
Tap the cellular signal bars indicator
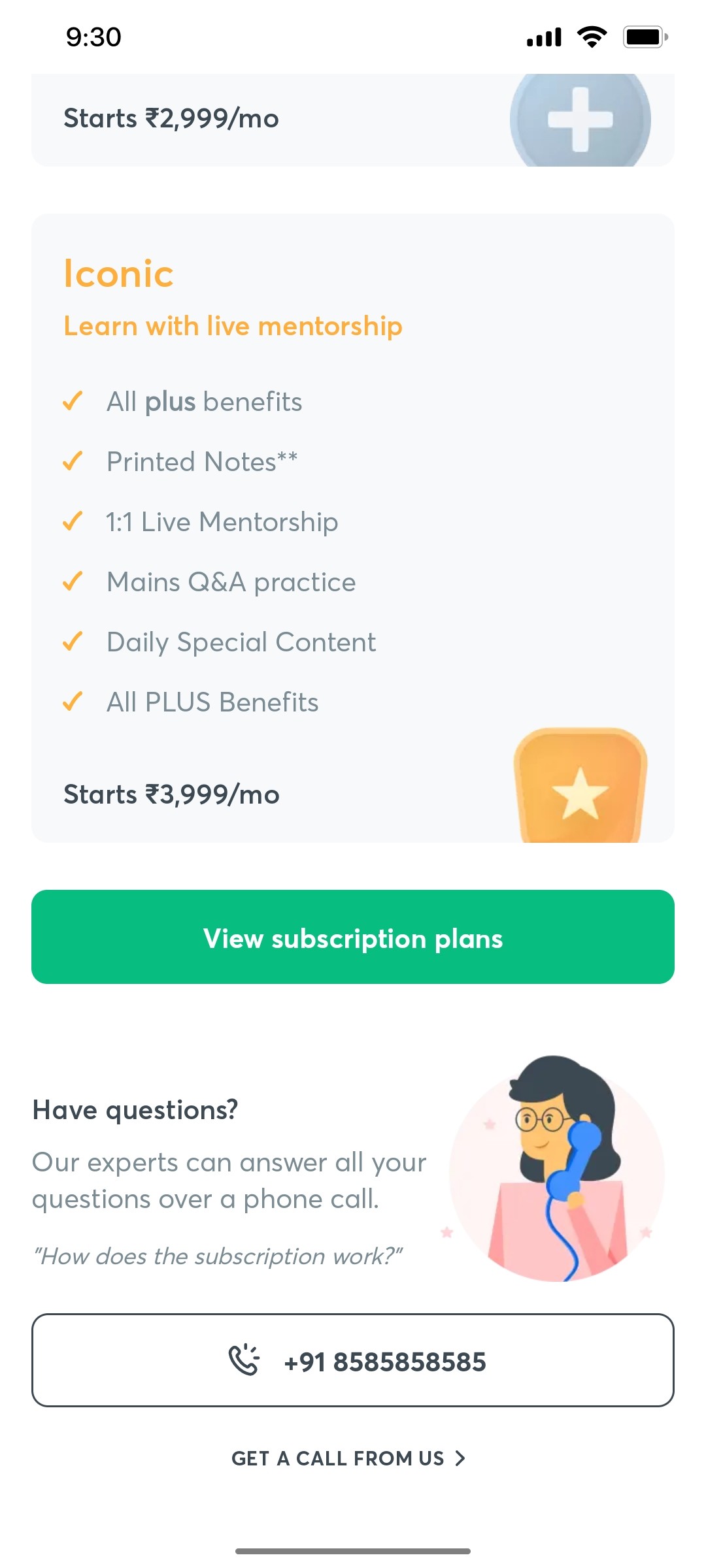pos(544,37)
